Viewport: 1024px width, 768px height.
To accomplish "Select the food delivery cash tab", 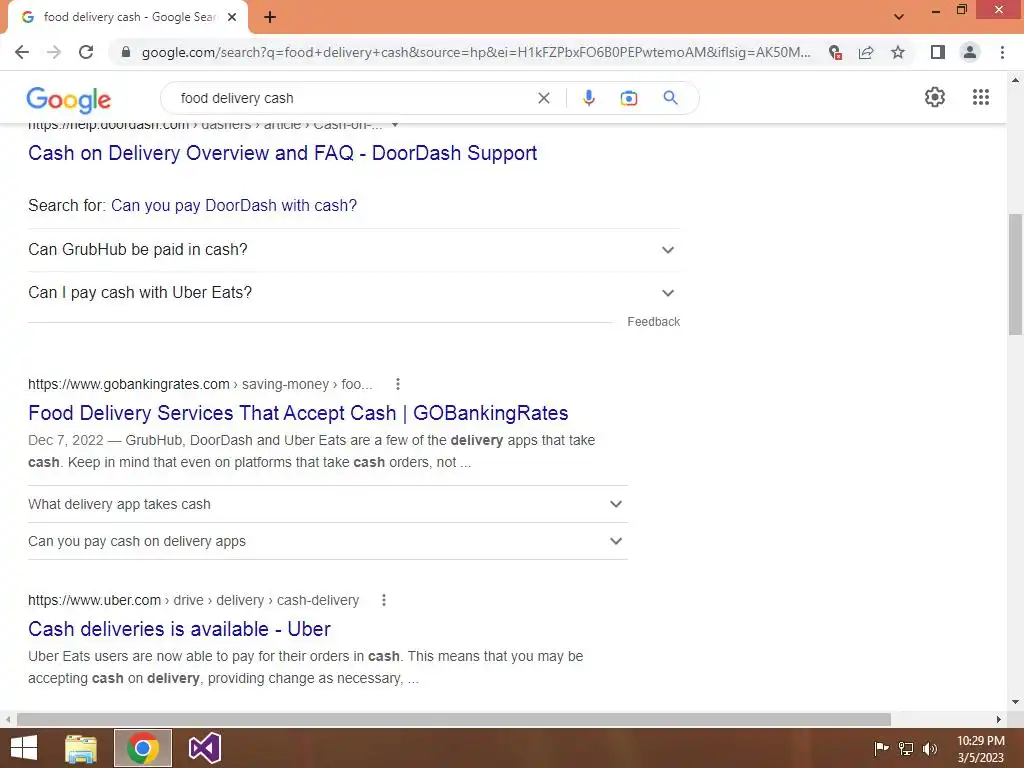I will 129,18.
